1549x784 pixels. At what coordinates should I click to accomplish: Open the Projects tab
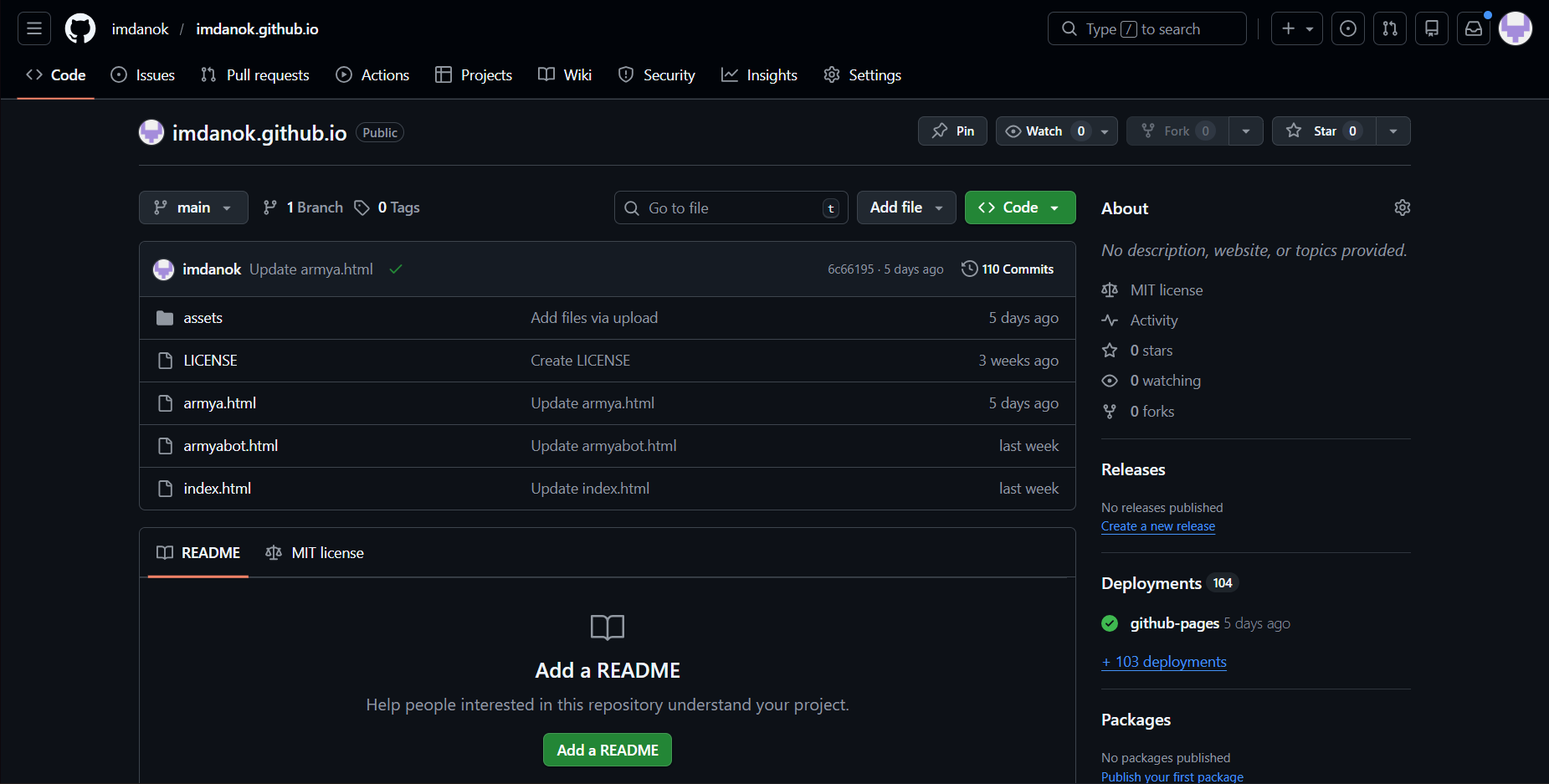click(x=474, y=75)
